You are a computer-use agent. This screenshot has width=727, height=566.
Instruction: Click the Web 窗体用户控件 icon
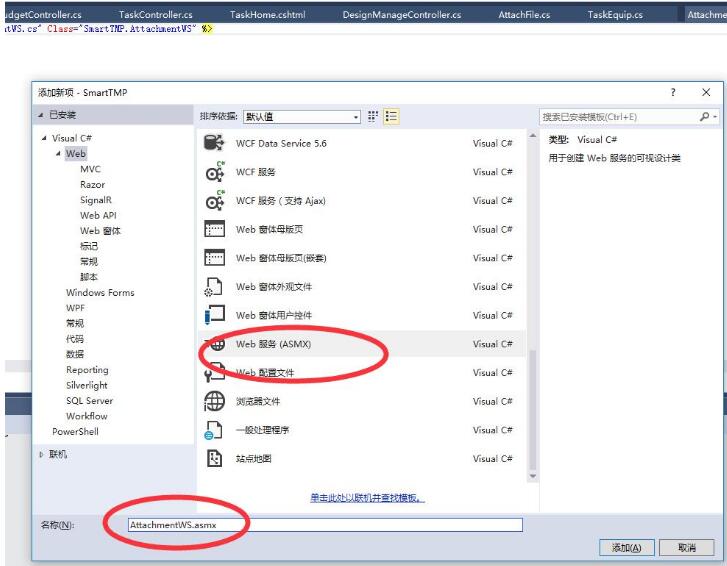(215, 315)
